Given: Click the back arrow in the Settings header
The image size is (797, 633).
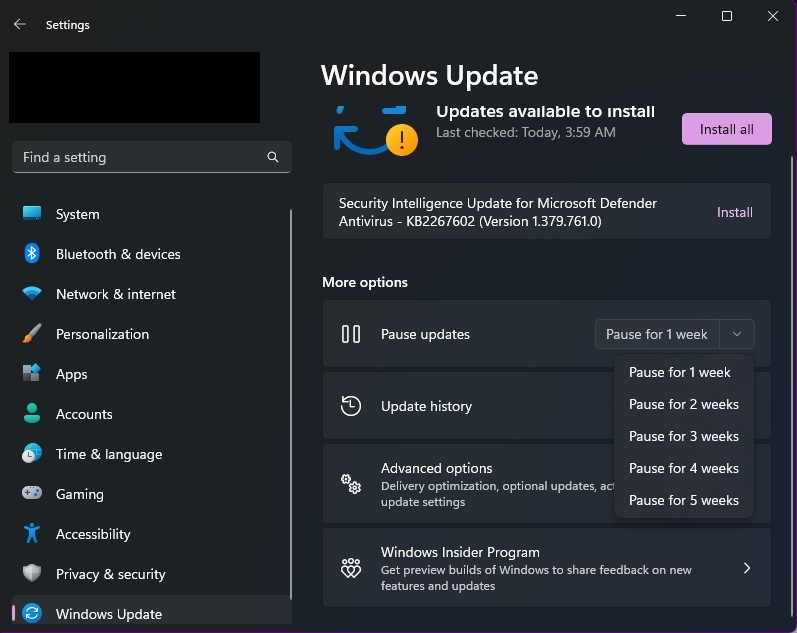Looking at the screenshot, I should click(x=20, y=24).
